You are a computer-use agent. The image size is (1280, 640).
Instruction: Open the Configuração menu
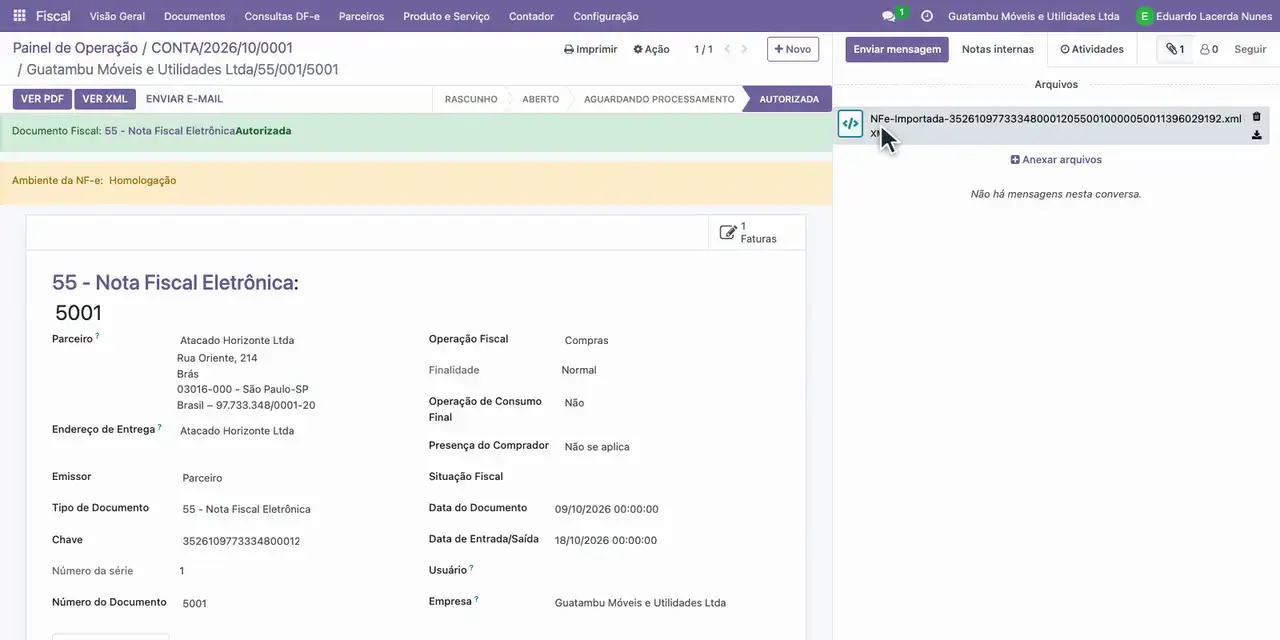[606, 16]
